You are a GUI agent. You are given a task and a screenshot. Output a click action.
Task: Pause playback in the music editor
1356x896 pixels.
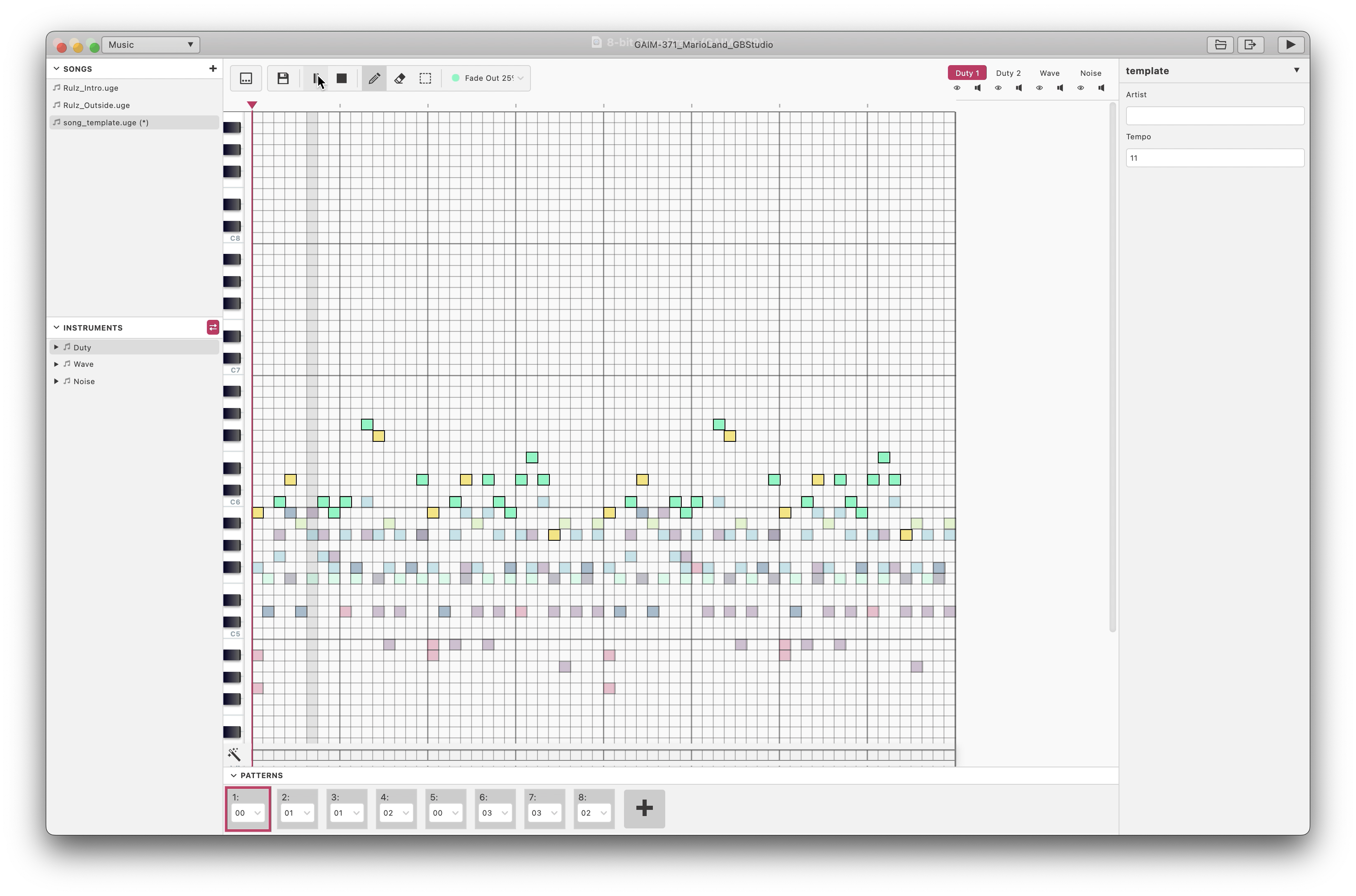[315, 78]
